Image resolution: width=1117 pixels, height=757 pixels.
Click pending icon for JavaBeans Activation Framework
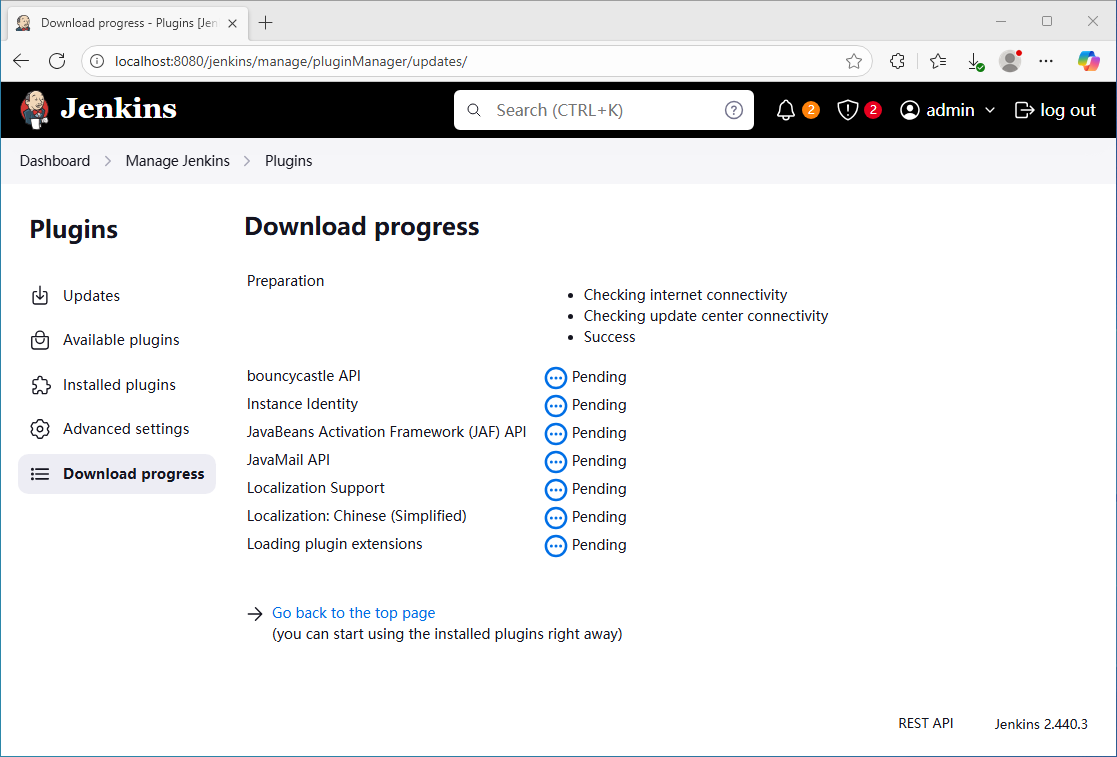coord(556,434)
